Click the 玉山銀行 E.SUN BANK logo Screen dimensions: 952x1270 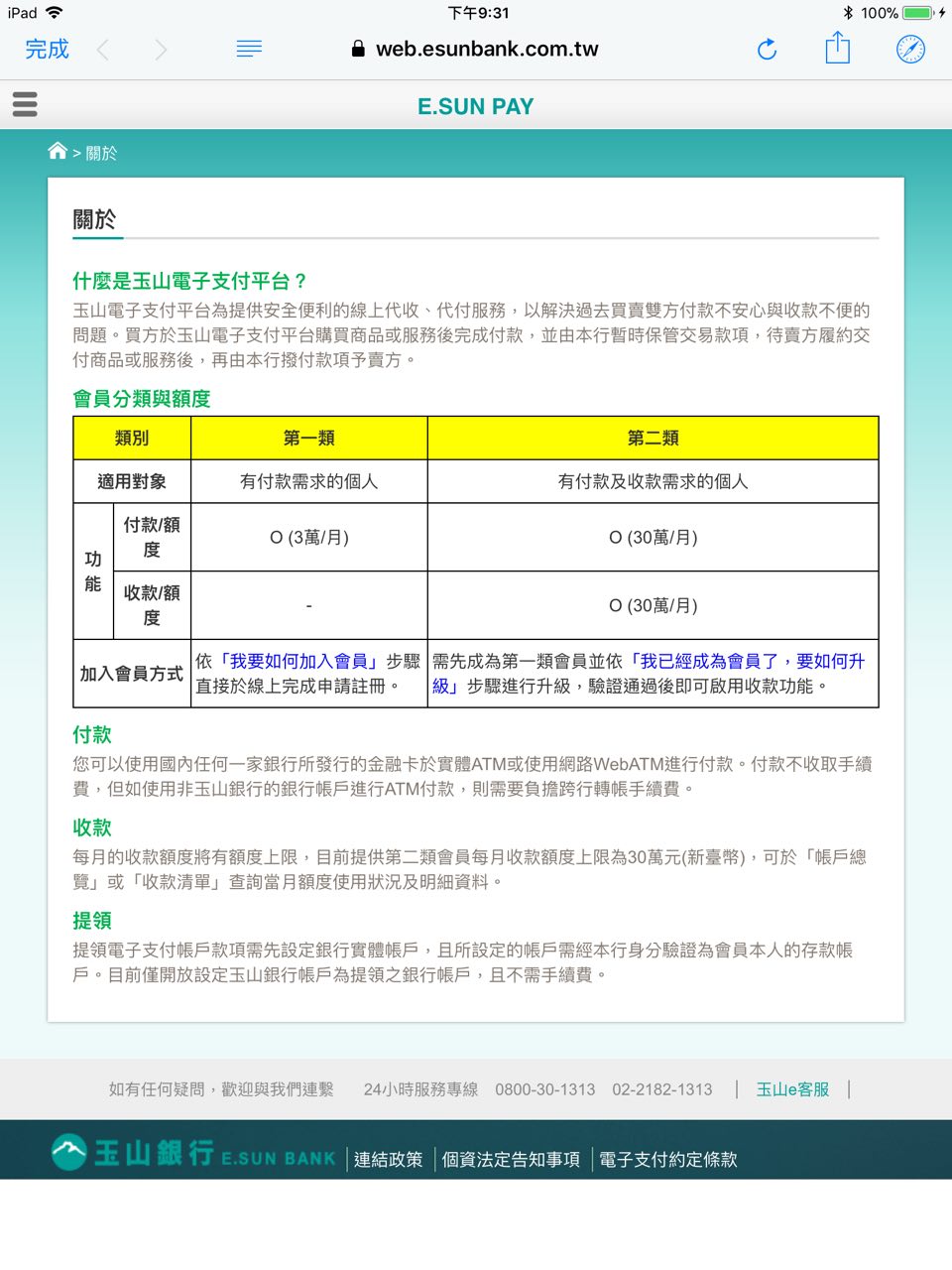(x=193, y=1154)
